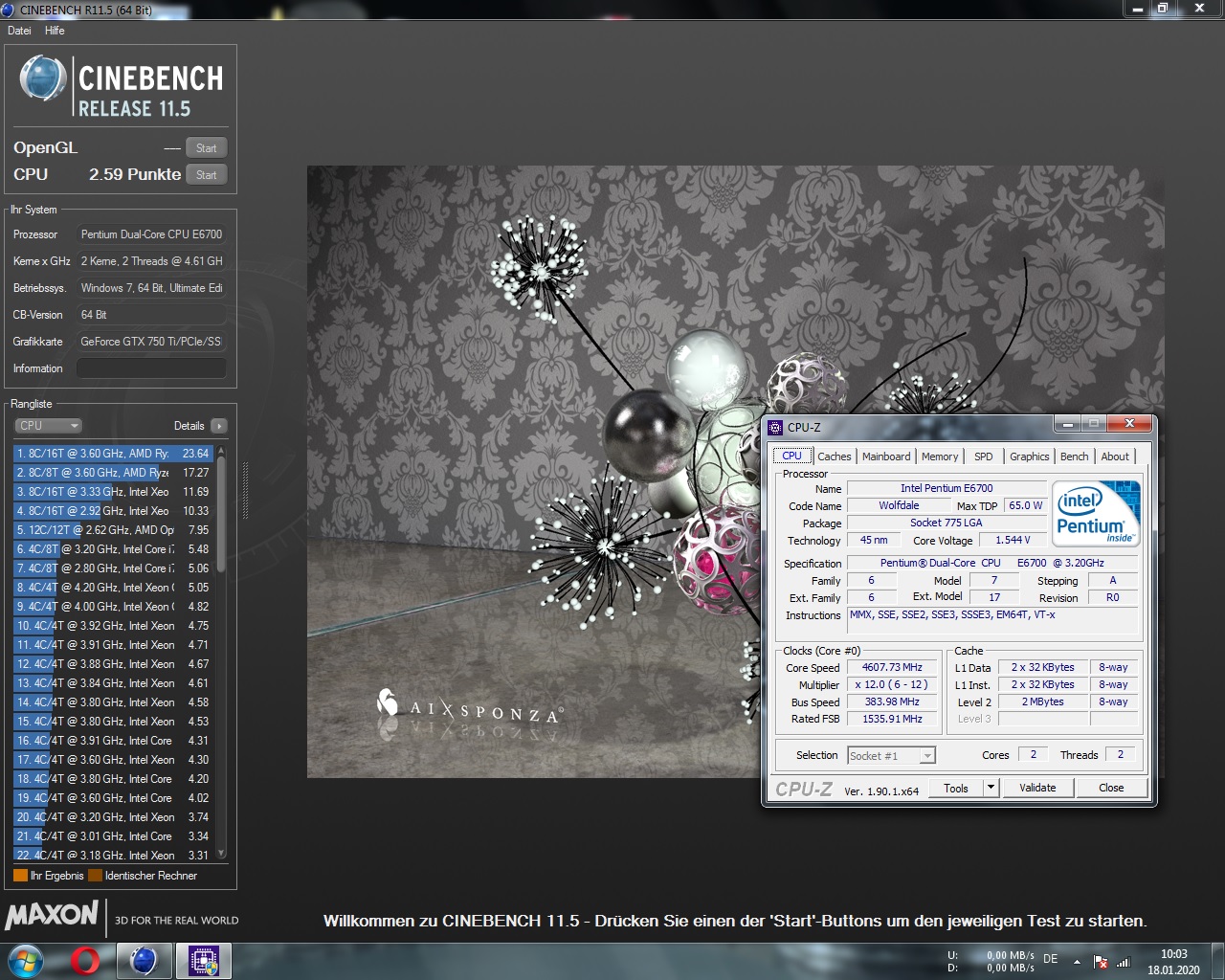1225x980 pixels.
Task: Start the CPU benchmark
Action: (x=206, y=175)
